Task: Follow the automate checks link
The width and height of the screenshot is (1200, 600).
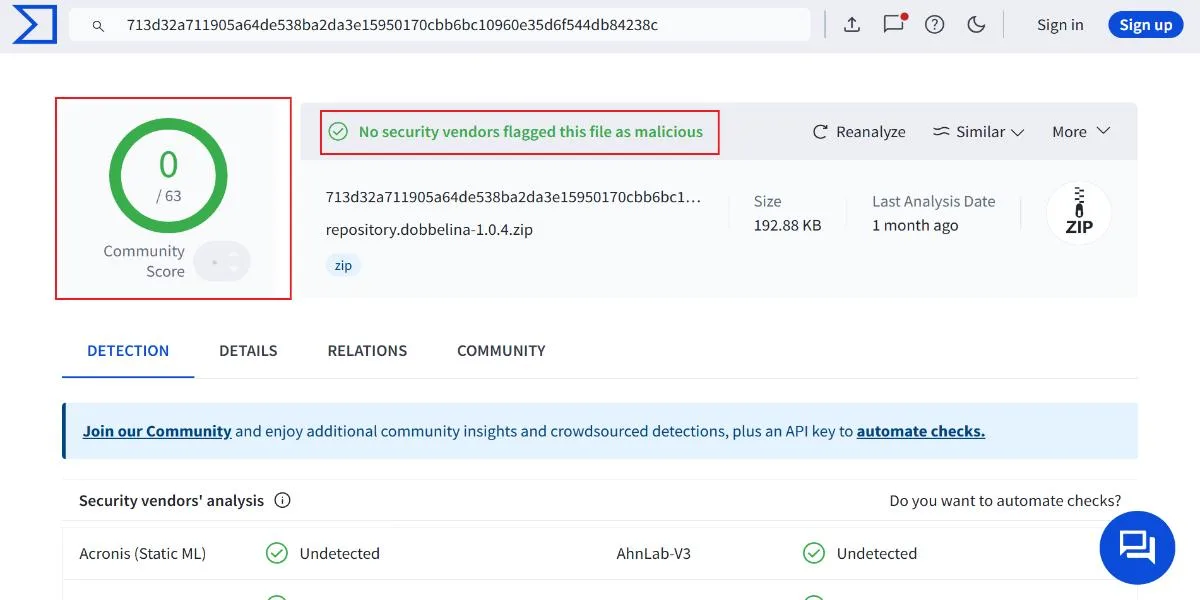Action: 921,431
